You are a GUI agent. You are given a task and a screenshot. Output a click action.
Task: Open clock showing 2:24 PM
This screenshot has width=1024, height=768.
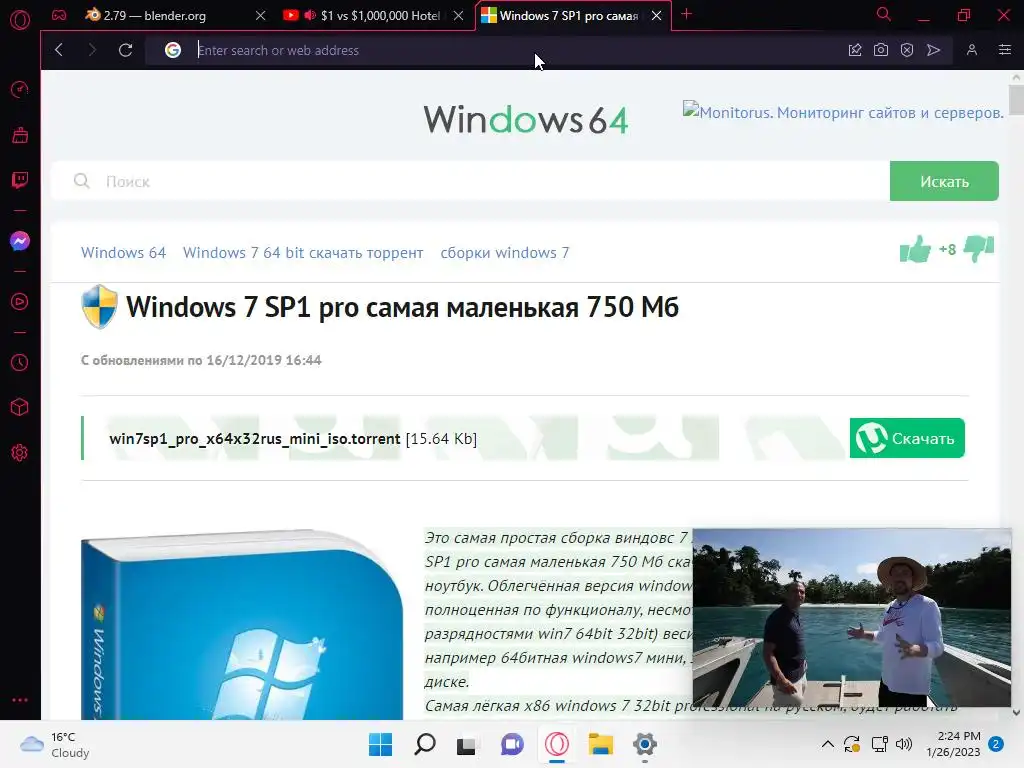(953, 744)
